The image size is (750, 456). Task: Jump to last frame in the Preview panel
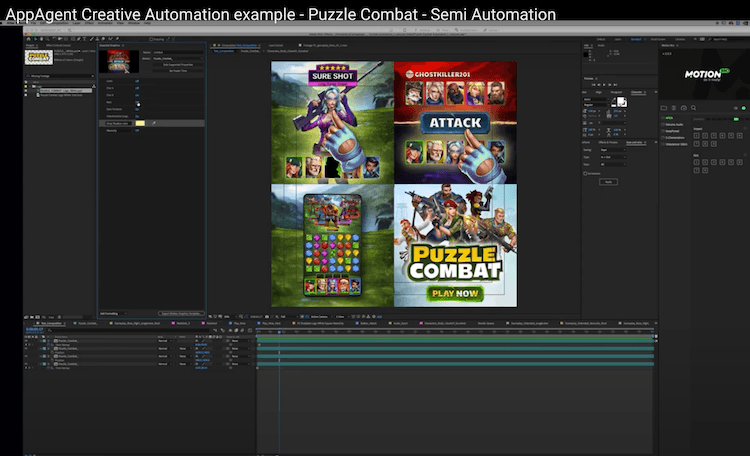615,85
